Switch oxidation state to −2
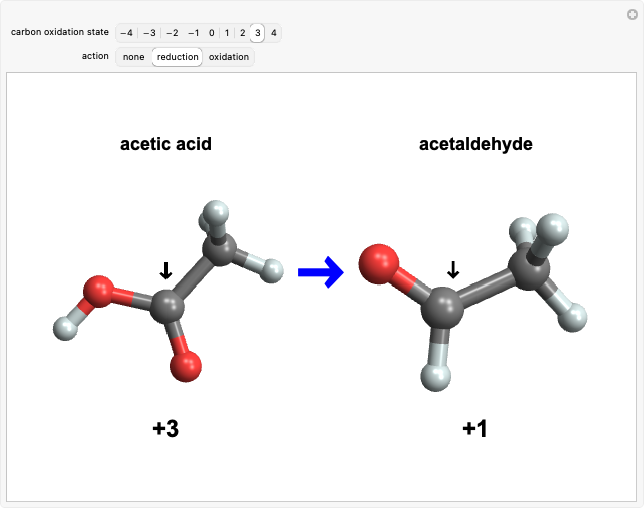Viewport: 644px width, 509px height. click(x=171, y=33)
